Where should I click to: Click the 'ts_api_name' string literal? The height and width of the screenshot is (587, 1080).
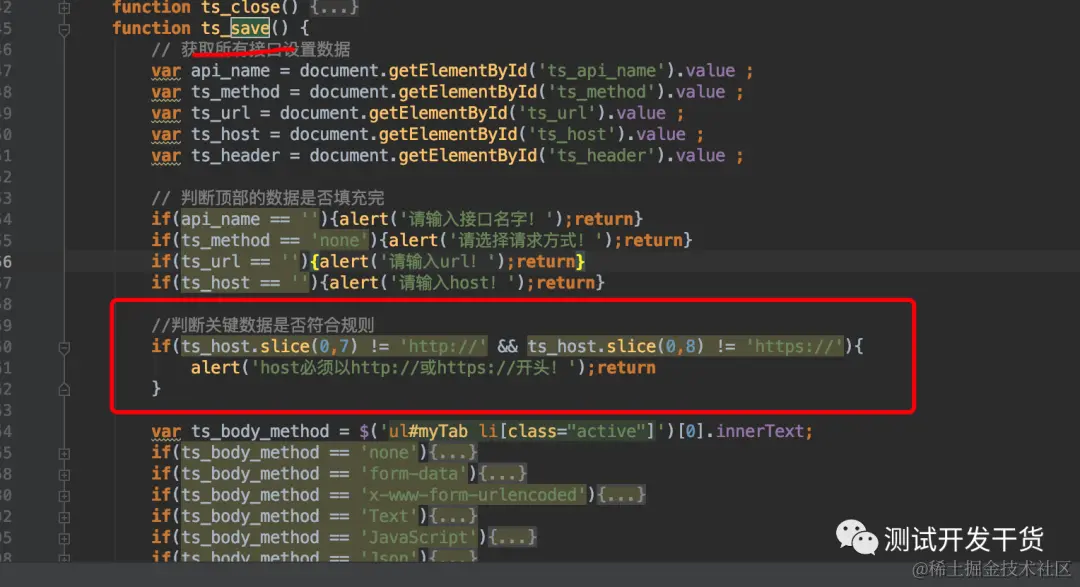click(x=602, y=71)
